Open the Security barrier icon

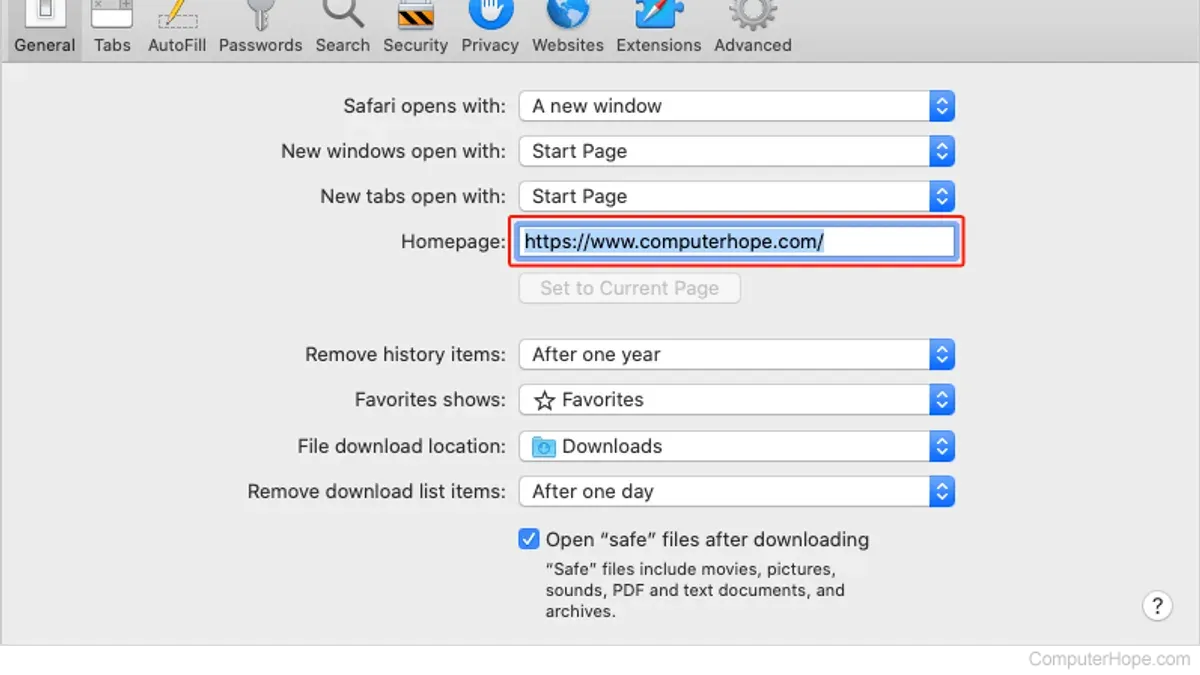415,14
